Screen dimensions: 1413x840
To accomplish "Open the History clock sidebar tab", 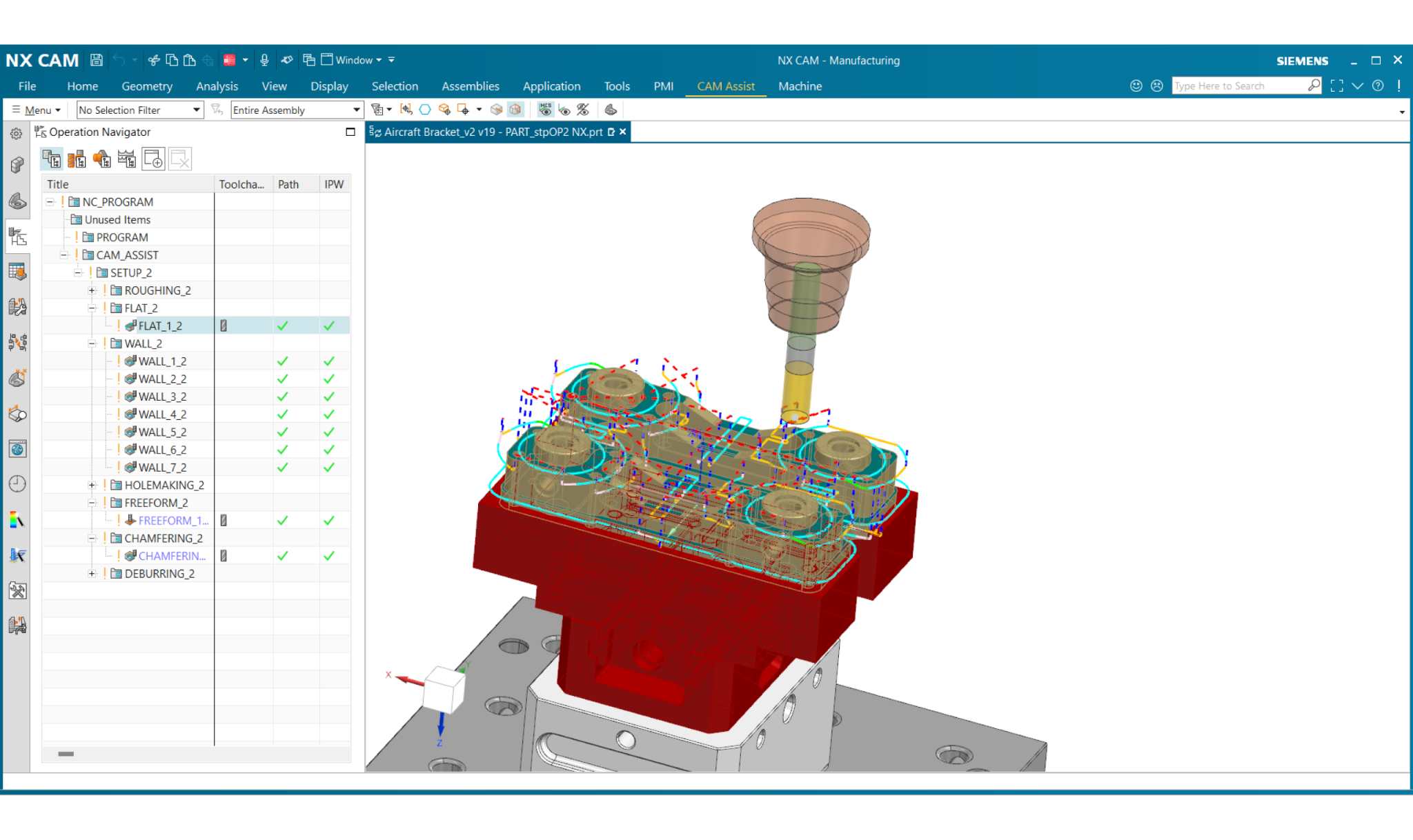I will [17, 484].
